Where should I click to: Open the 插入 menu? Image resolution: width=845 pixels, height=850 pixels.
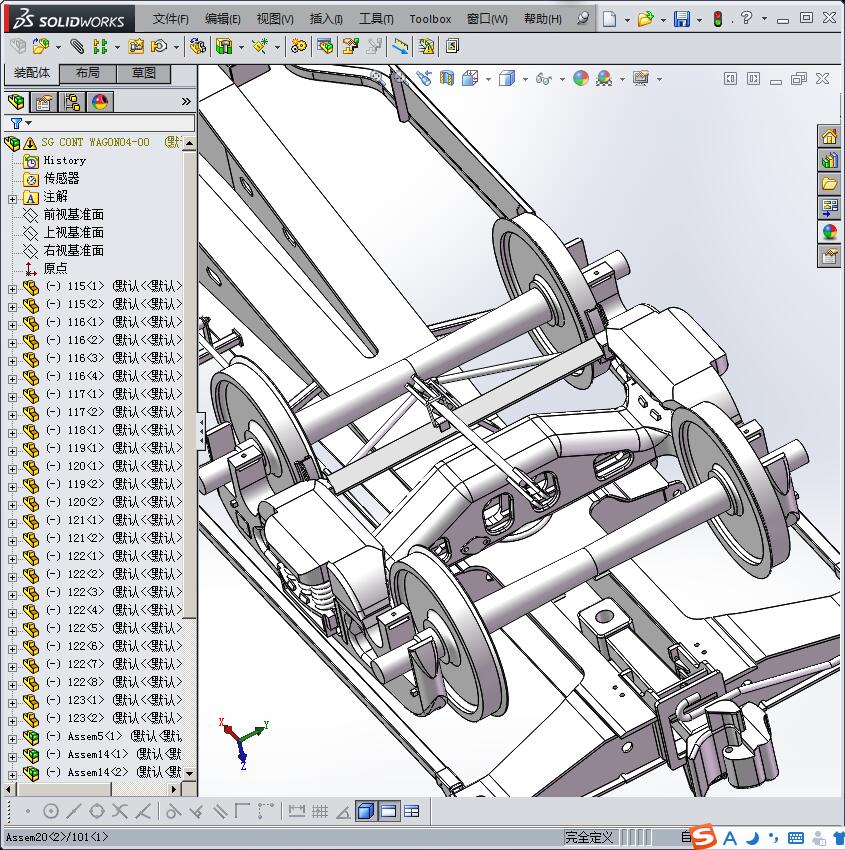[326, 19]
